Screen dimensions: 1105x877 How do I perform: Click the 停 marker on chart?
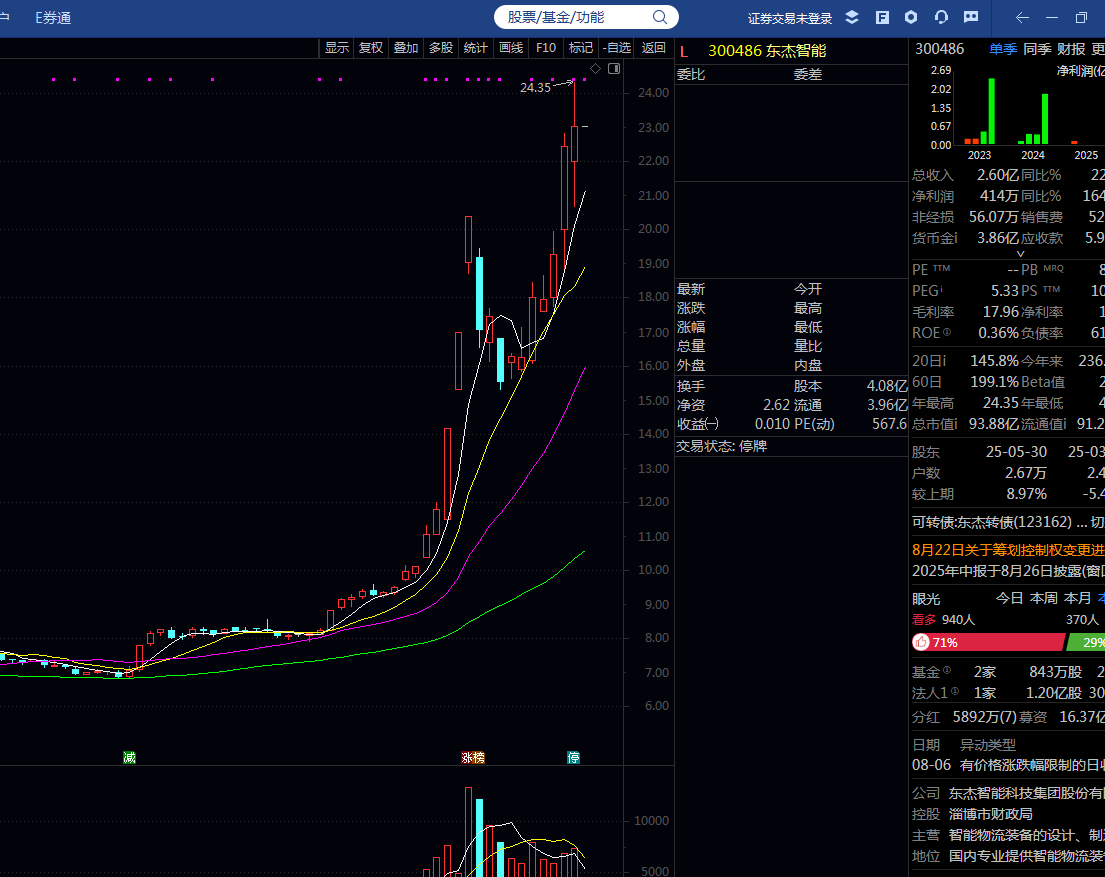pos(574,757)
